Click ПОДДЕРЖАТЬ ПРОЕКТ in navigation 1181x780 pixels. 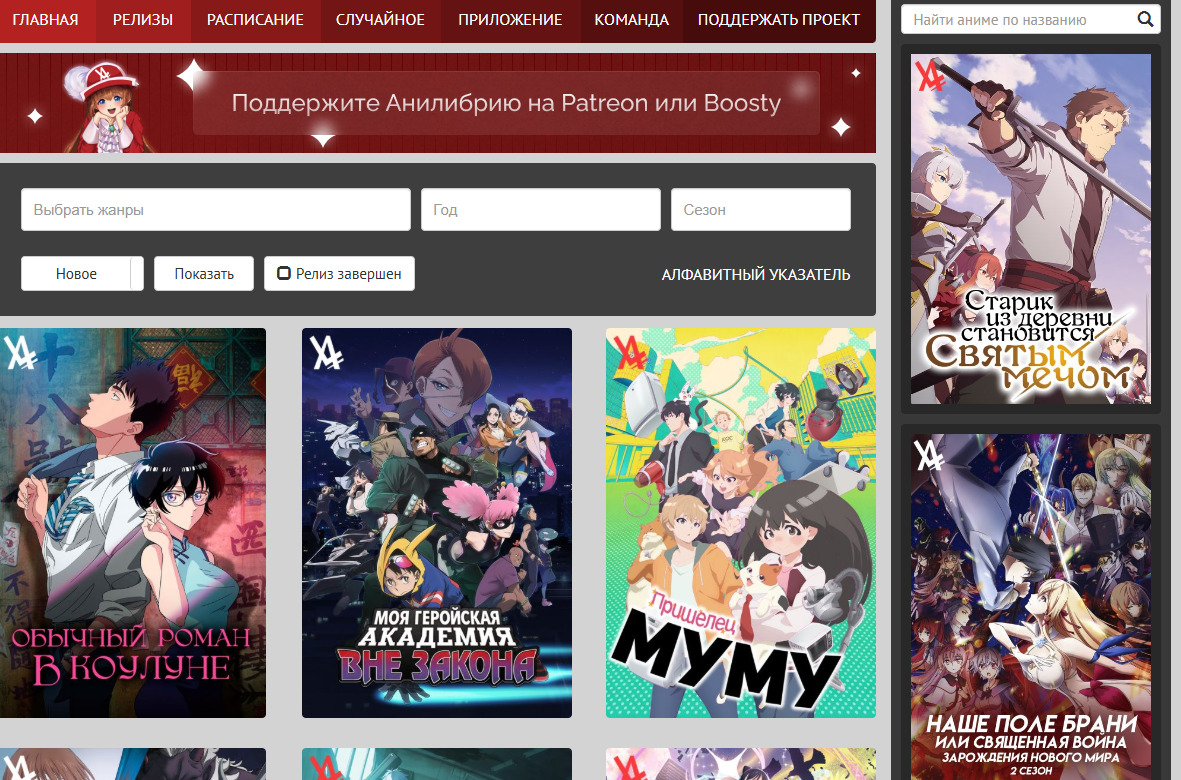[x=779, y=20]
